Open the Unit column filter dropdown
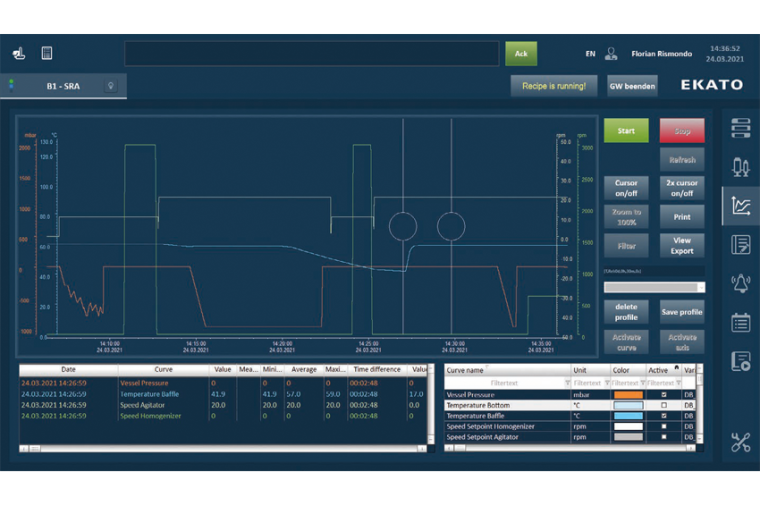 click(x=605, y=382)
